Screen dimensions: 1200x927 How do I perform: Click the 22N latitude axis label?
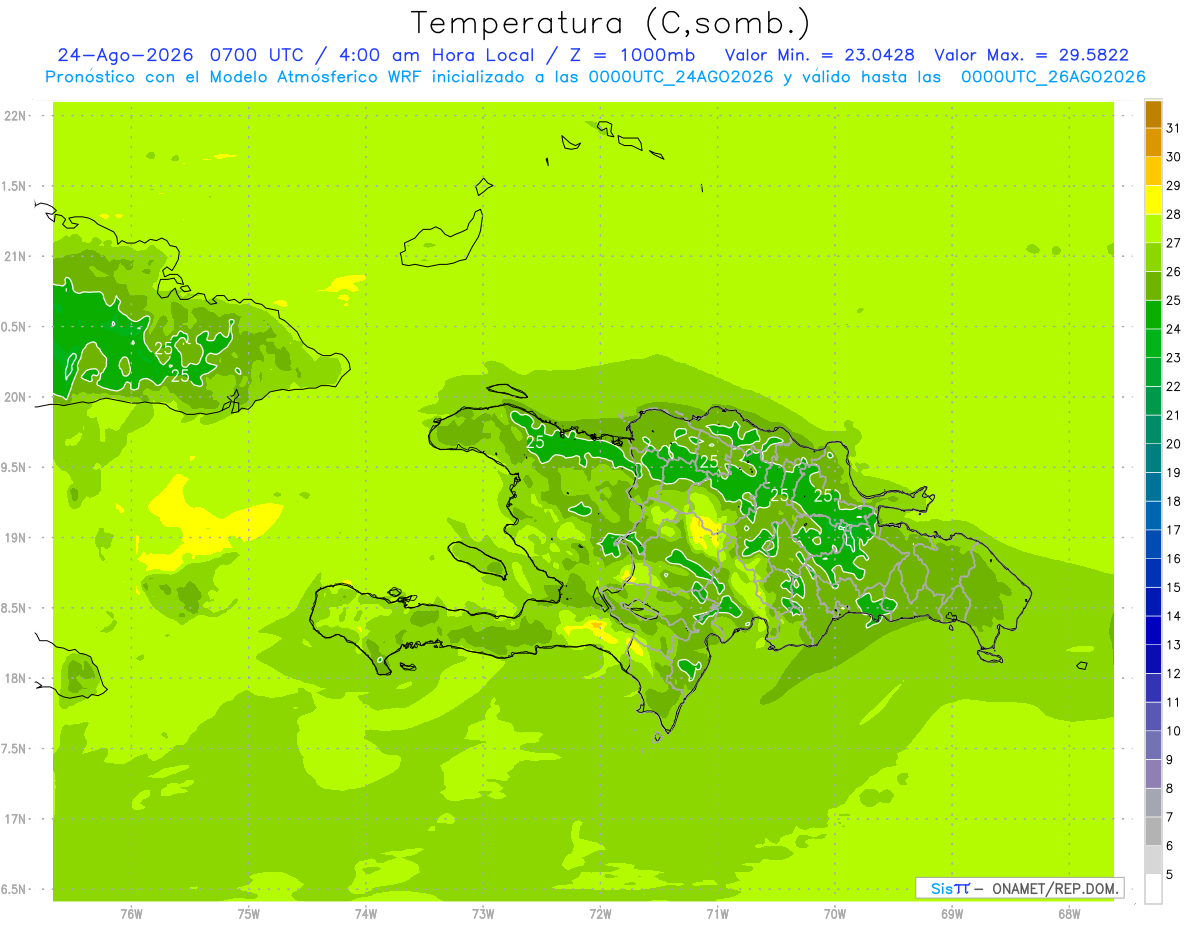(x=17, y=116)
